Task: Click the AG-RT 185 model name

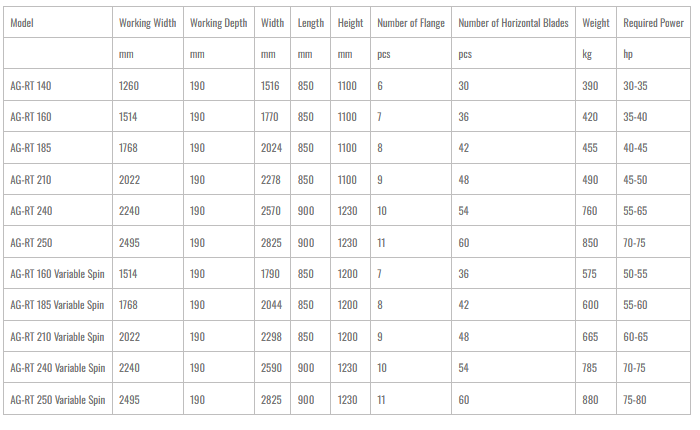Action: click(x=30, y=148)
